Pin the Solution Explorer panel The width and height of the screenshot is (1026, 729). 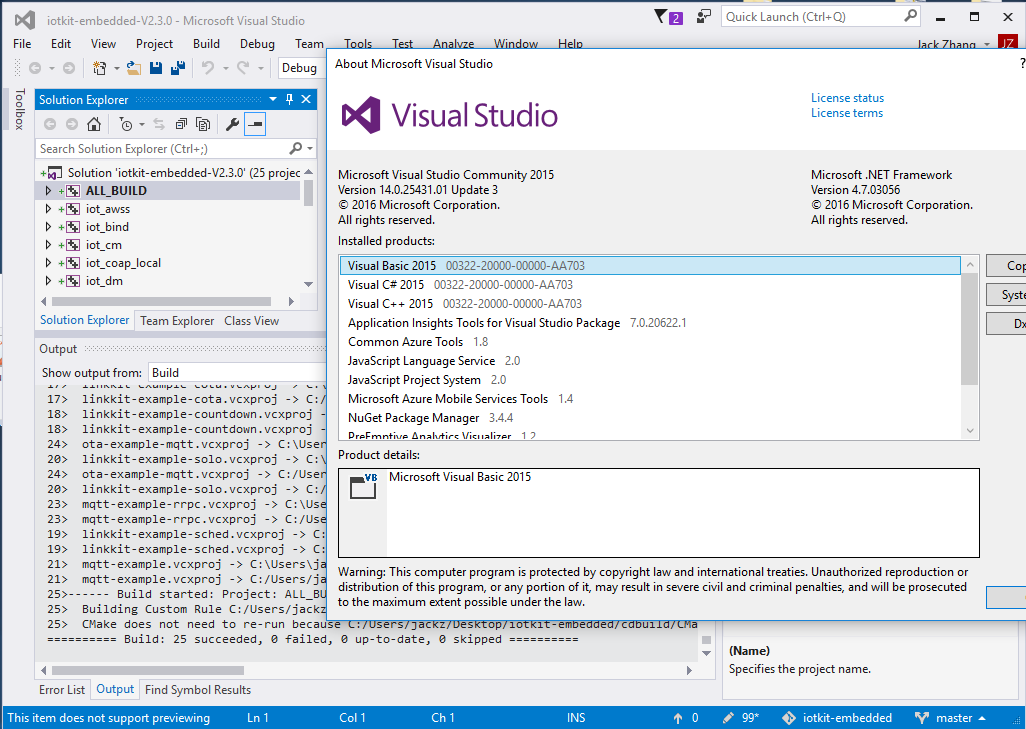289,99
